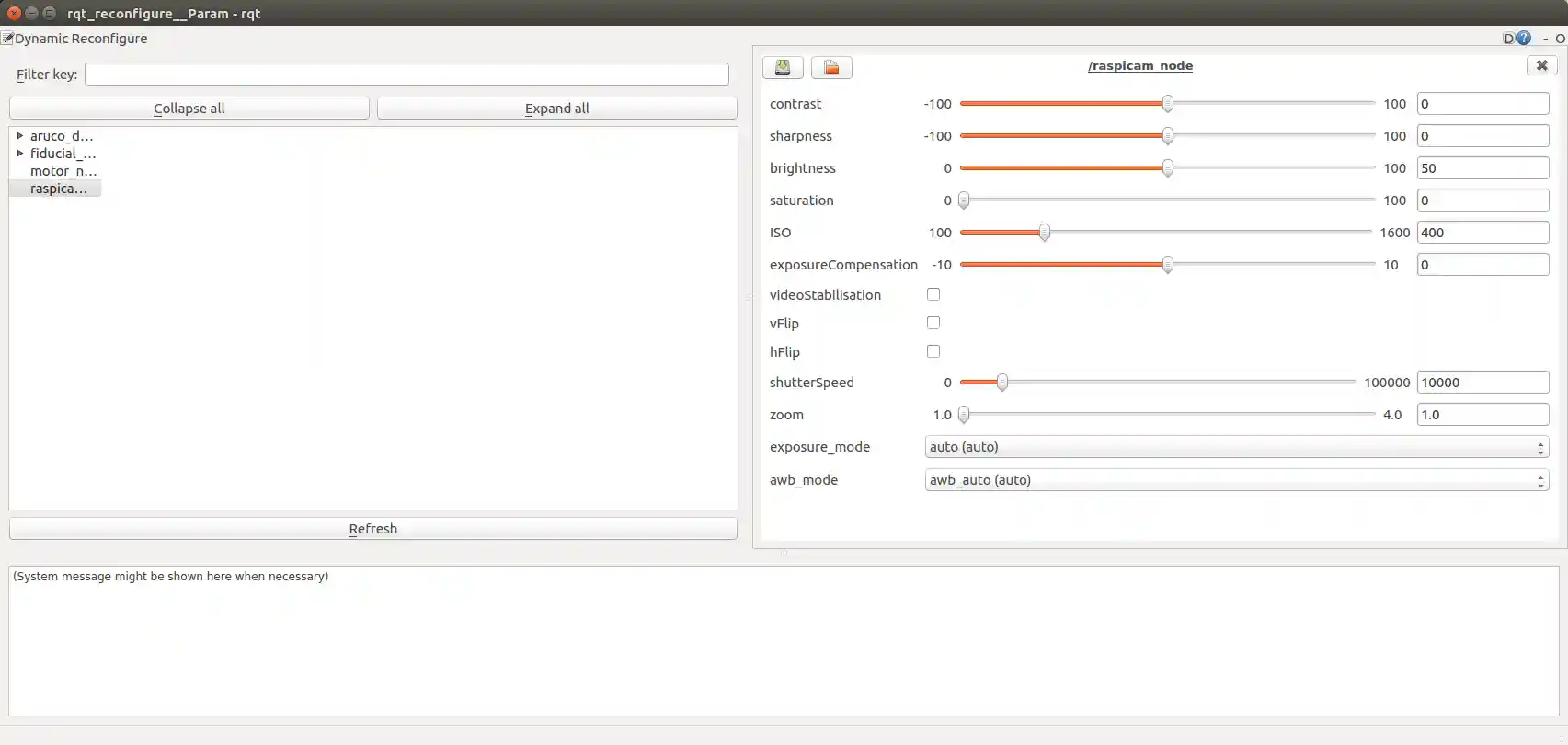This screenshot has height=745, width=1568.
Task: Expand the aruco_d... tree node
Action: click(x=20, y=135)
